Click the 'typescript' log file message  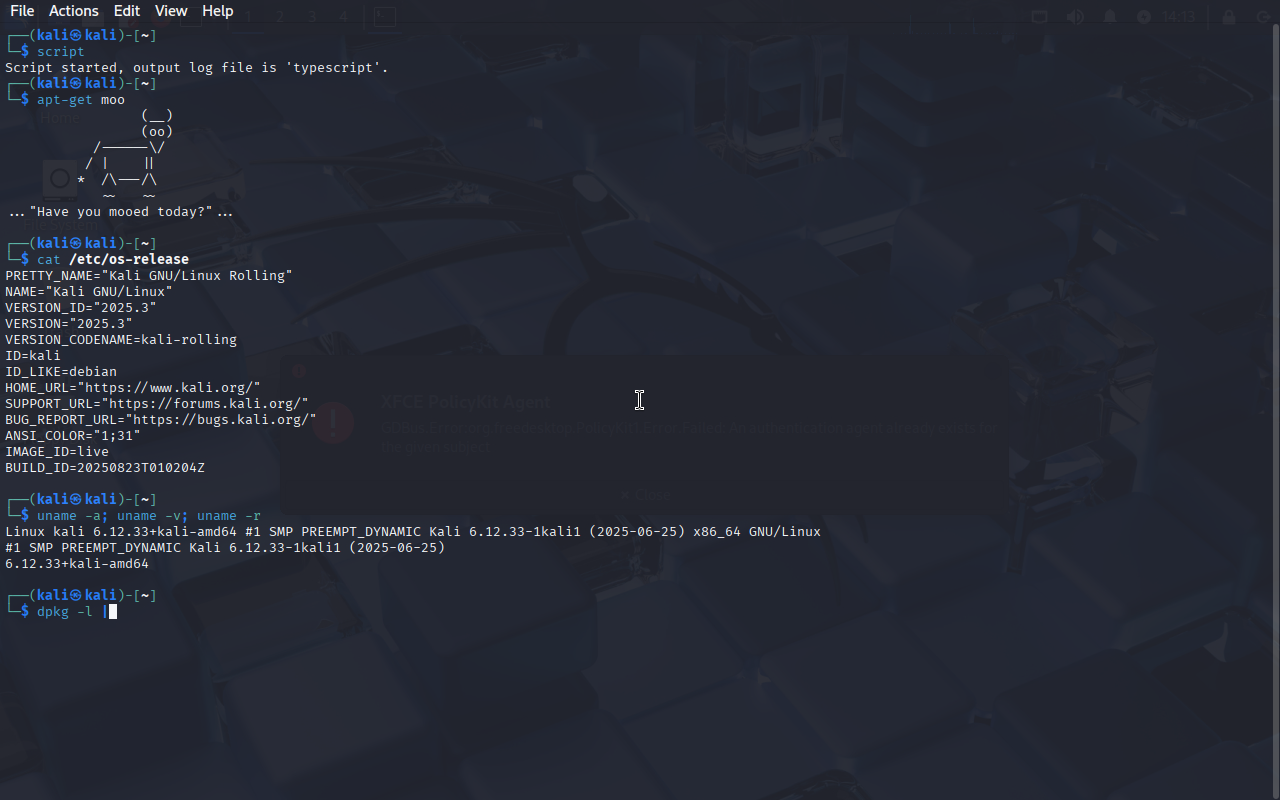pos(197,67)
